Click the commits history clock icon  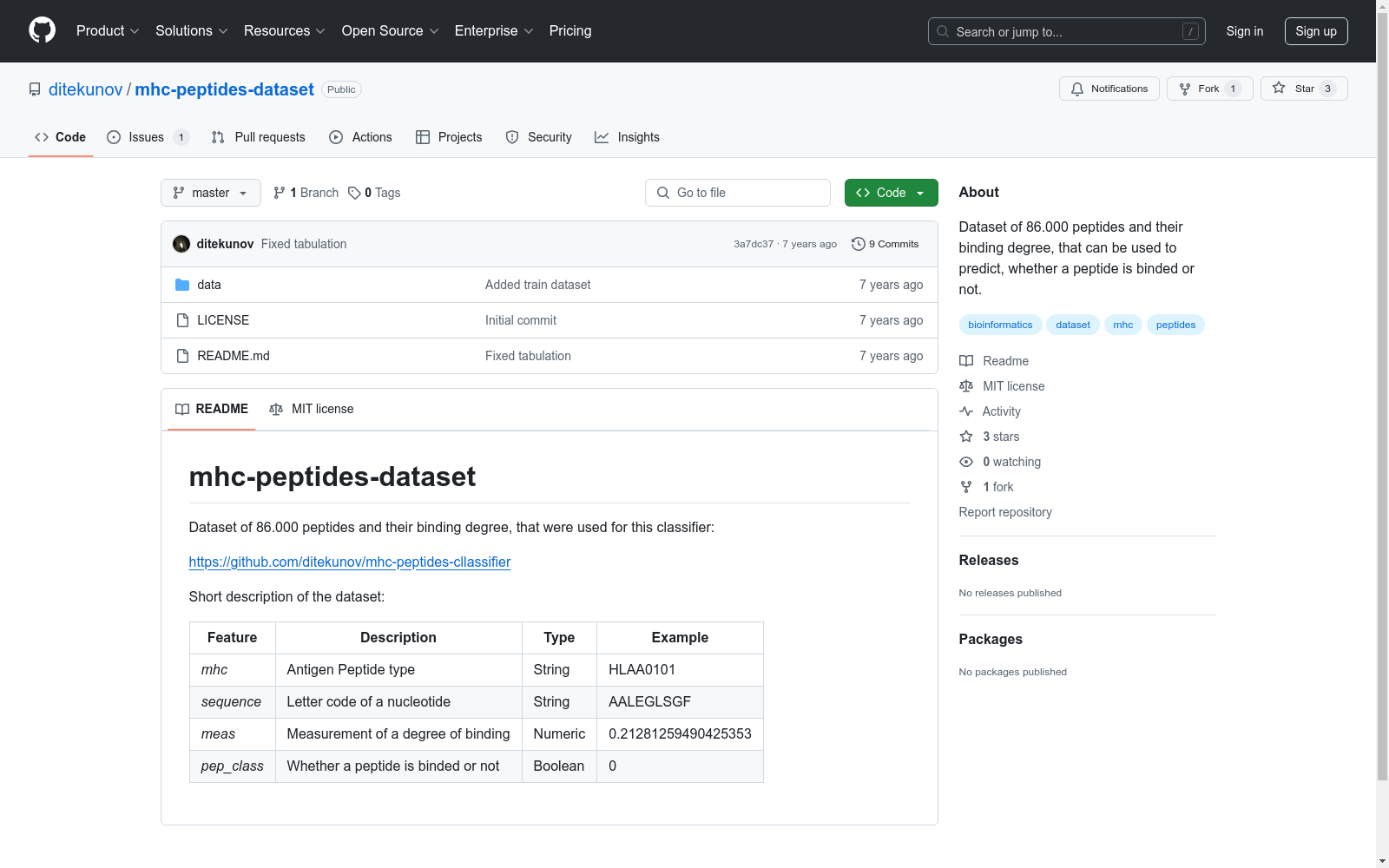859,244
